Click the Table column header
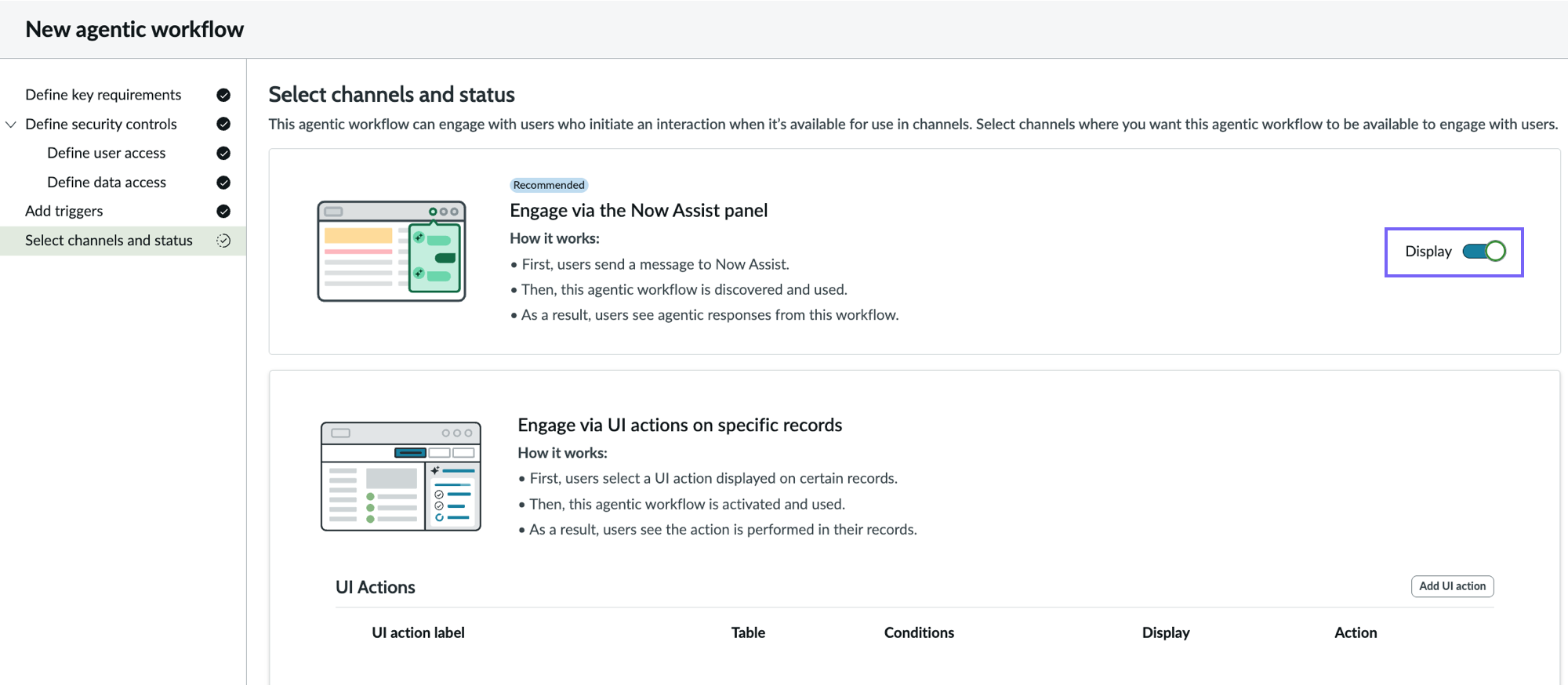The width and height of the screenshot is (1568, 685). click(x=748, y=632)
